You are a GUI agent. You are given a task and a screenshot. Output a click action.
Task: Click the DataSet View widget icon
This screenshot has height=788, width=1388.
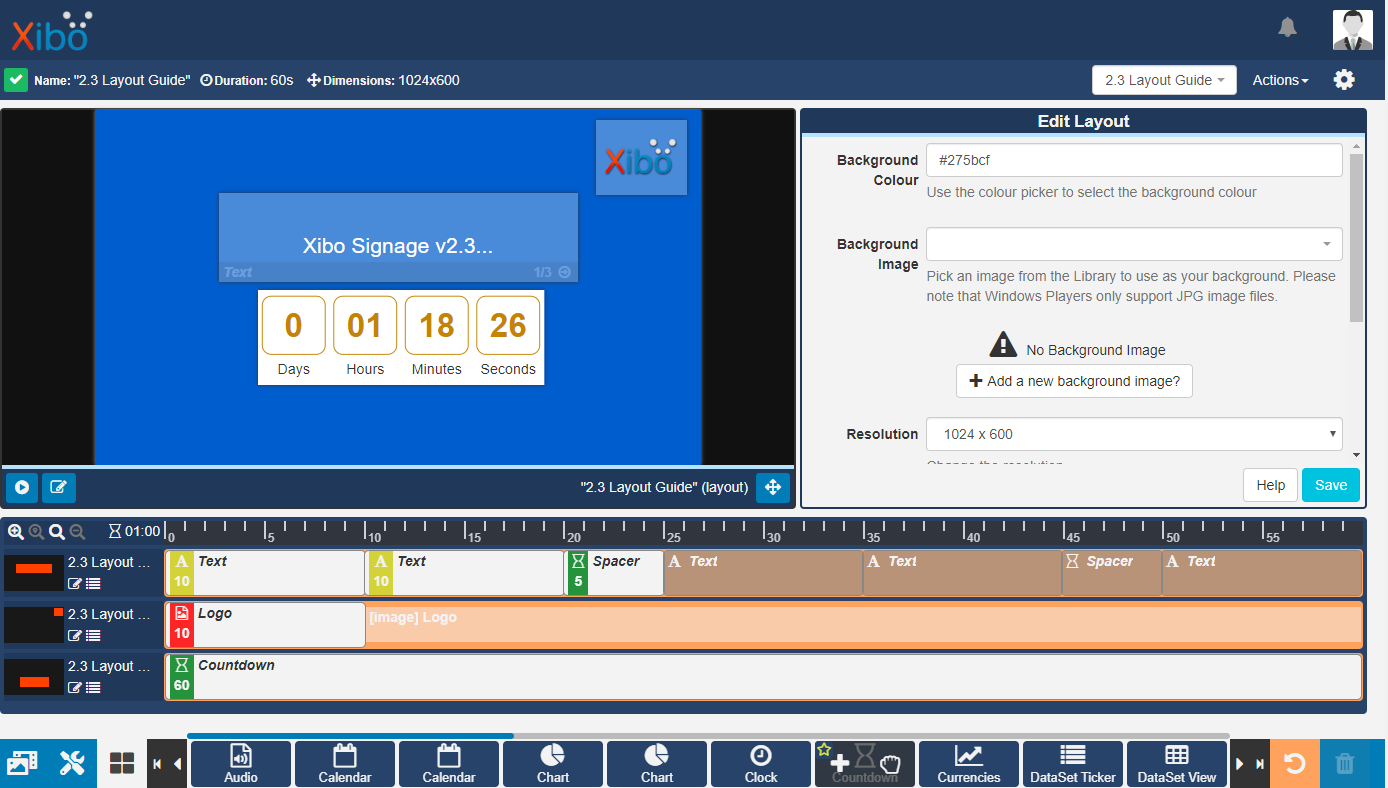click(1176, 764)
